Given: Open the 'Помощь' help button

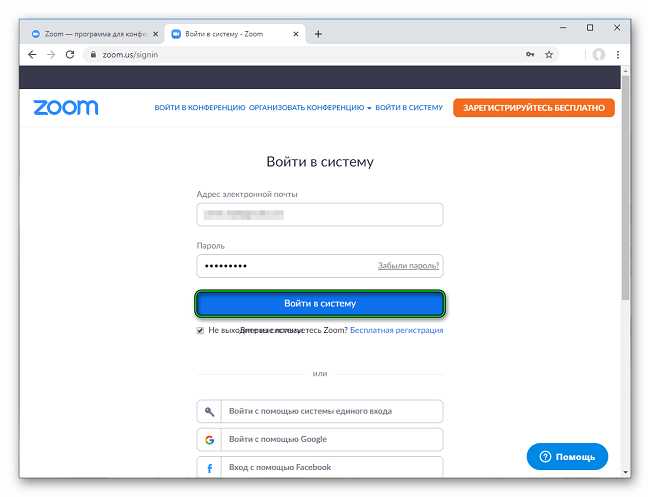Looking at the screenshot, I should pyautogui.click(x=567, y=457).
